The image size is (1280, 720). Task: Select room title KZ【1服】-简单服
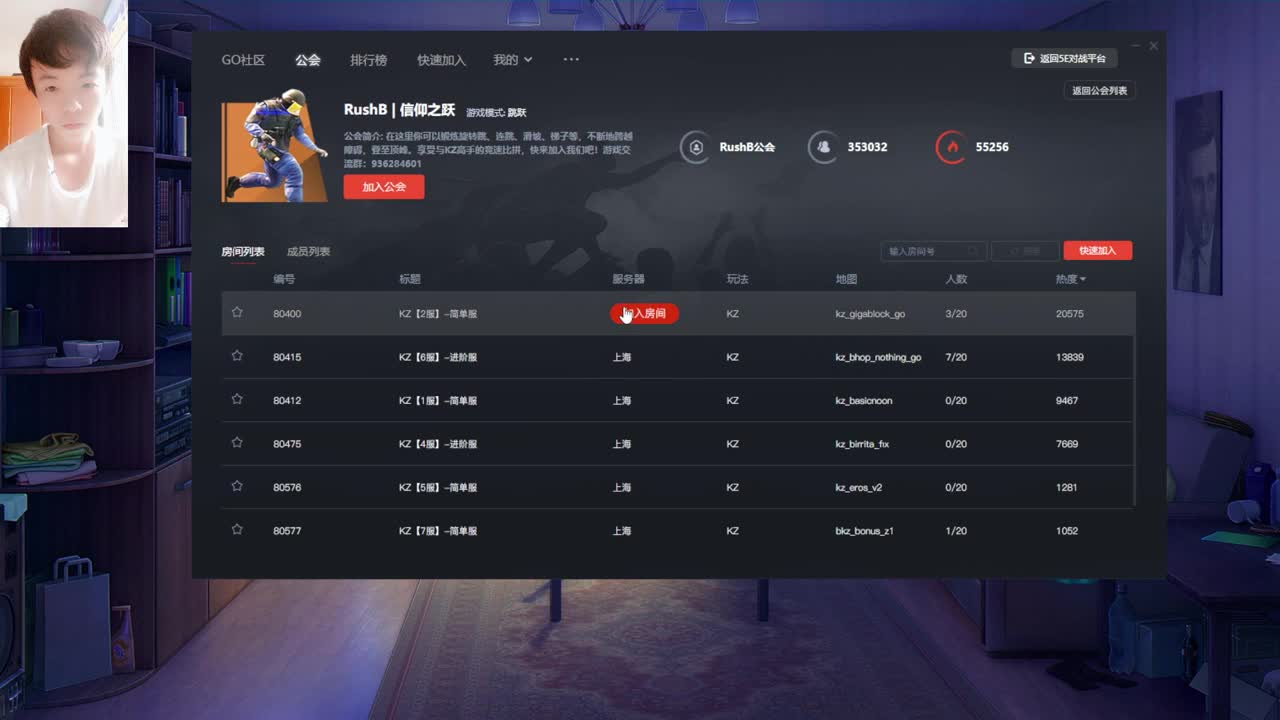(x=438, y=401)
